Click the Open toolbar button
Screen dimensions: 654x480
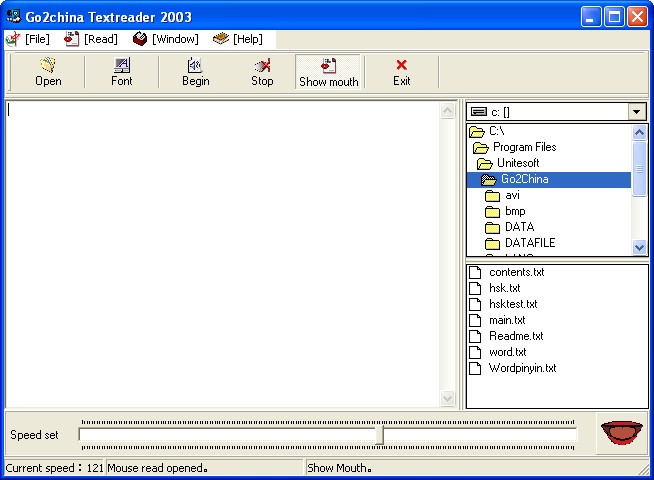(48, 72)
